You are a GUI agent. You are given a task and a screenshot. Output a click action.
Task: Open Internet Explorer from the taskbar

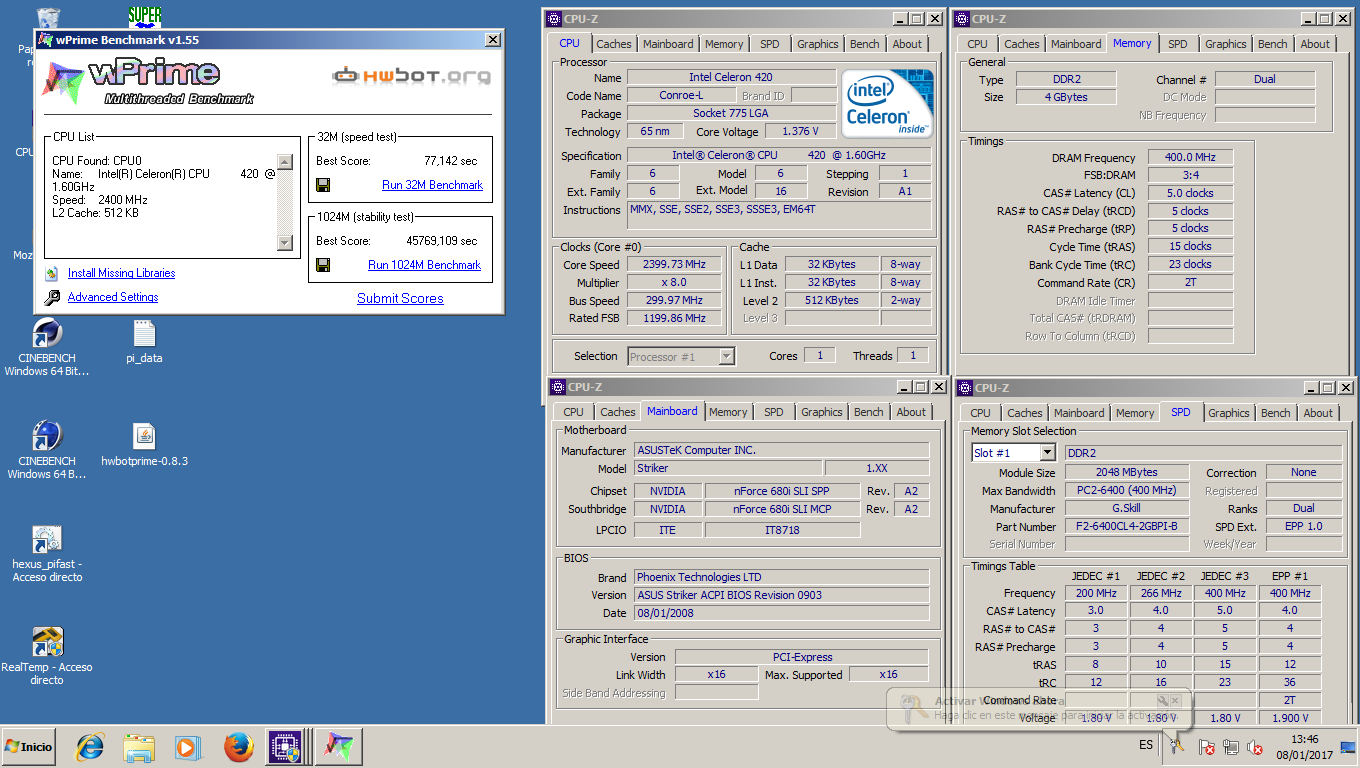[x=90, y=747]
